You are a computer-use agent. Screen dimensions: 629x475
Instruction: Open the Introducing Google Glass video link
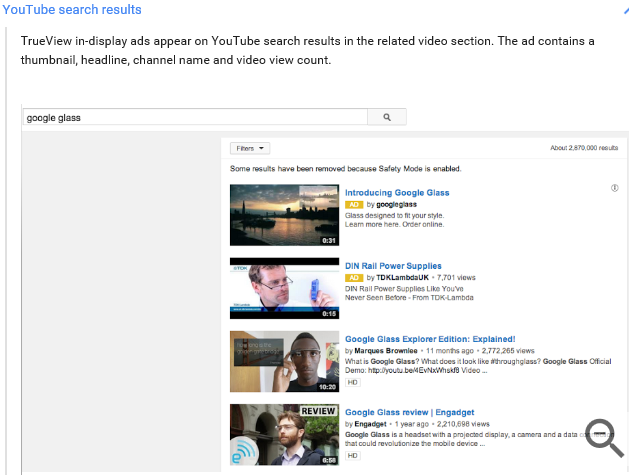click(x=397, y=193)
